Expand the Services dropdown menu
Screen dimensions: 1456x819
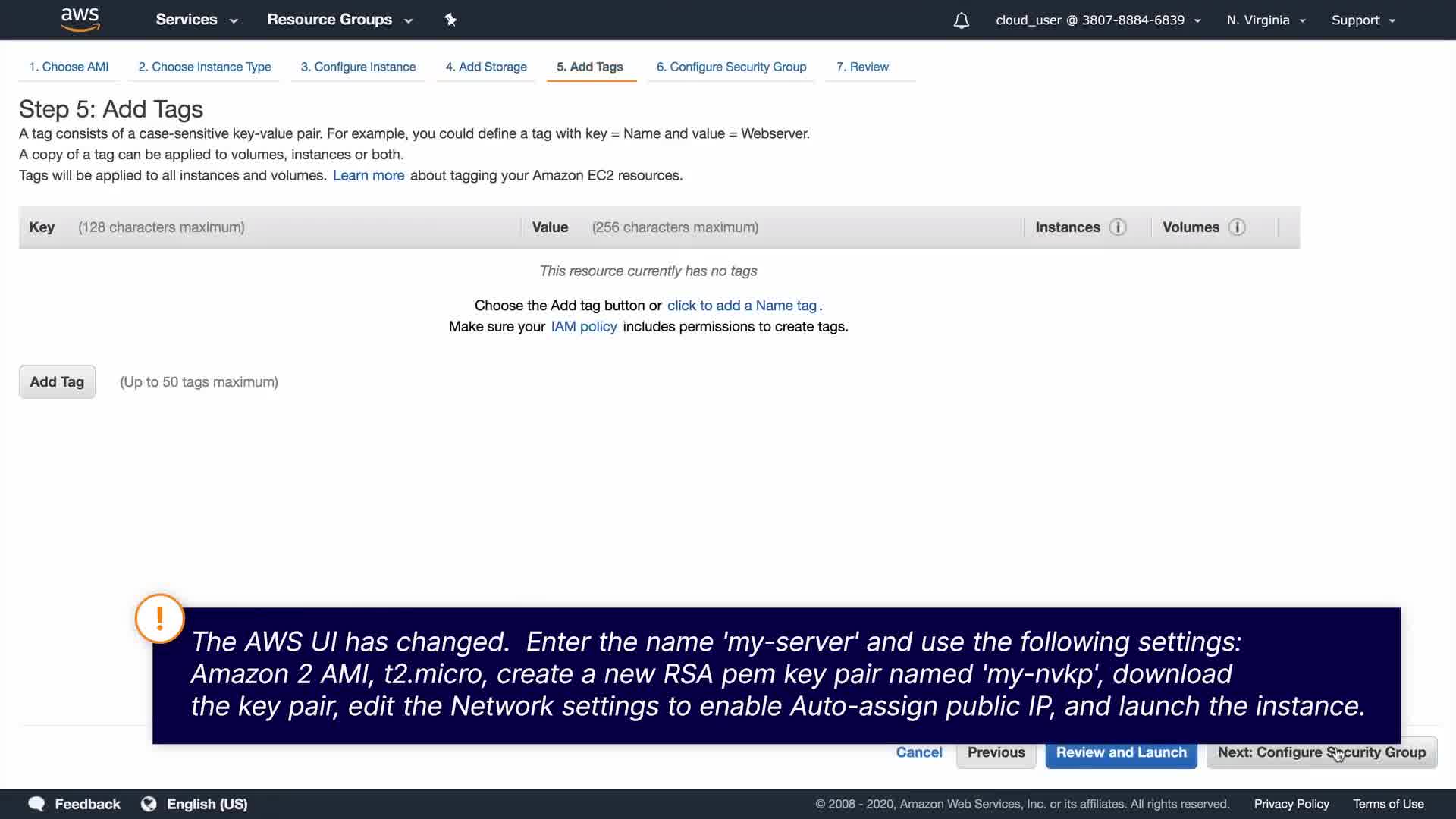tap(196, 20)
